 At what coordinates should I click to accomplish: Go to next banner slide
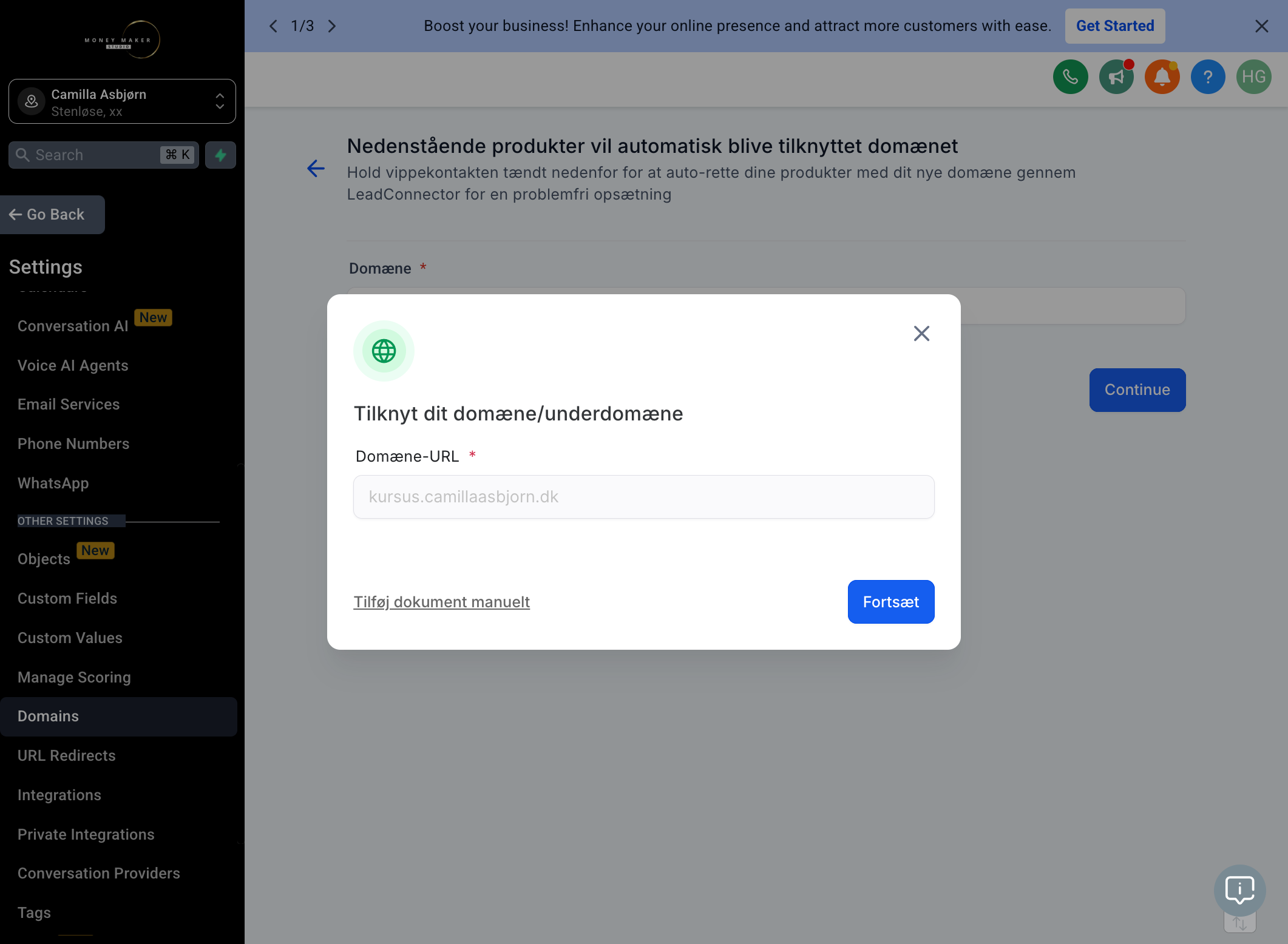[332, 26]
